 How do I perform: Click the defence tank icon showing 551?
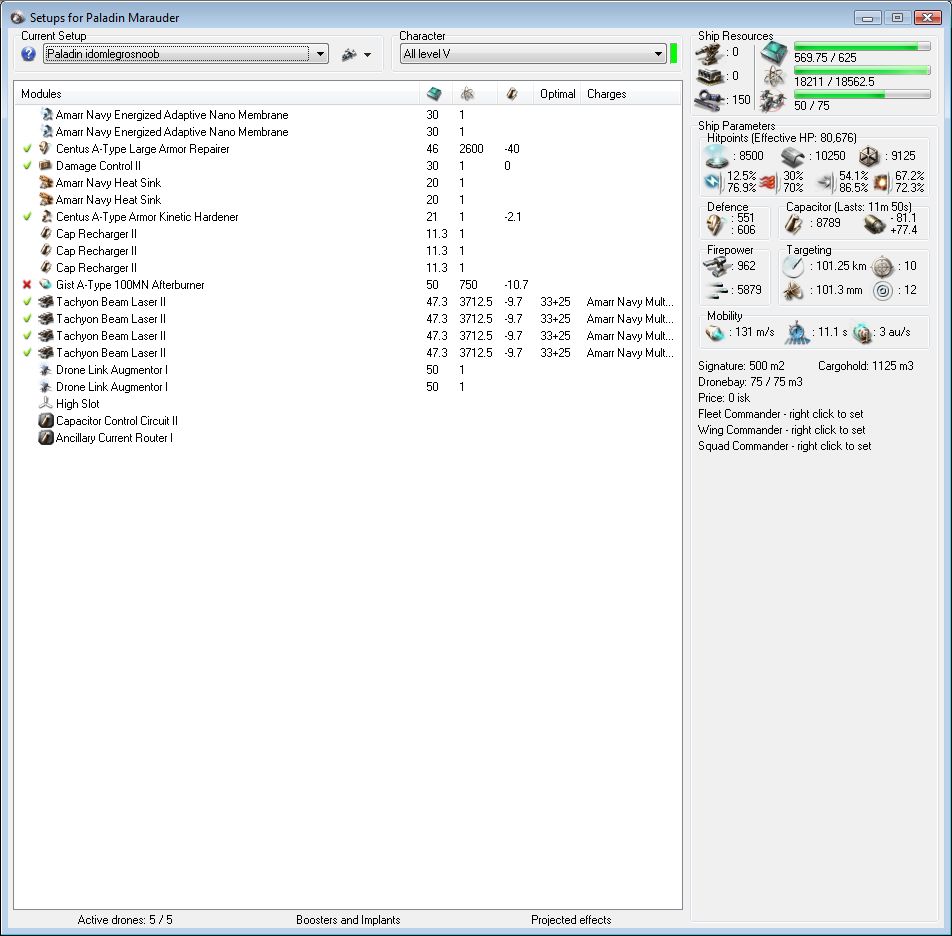(x=716, y=225)
